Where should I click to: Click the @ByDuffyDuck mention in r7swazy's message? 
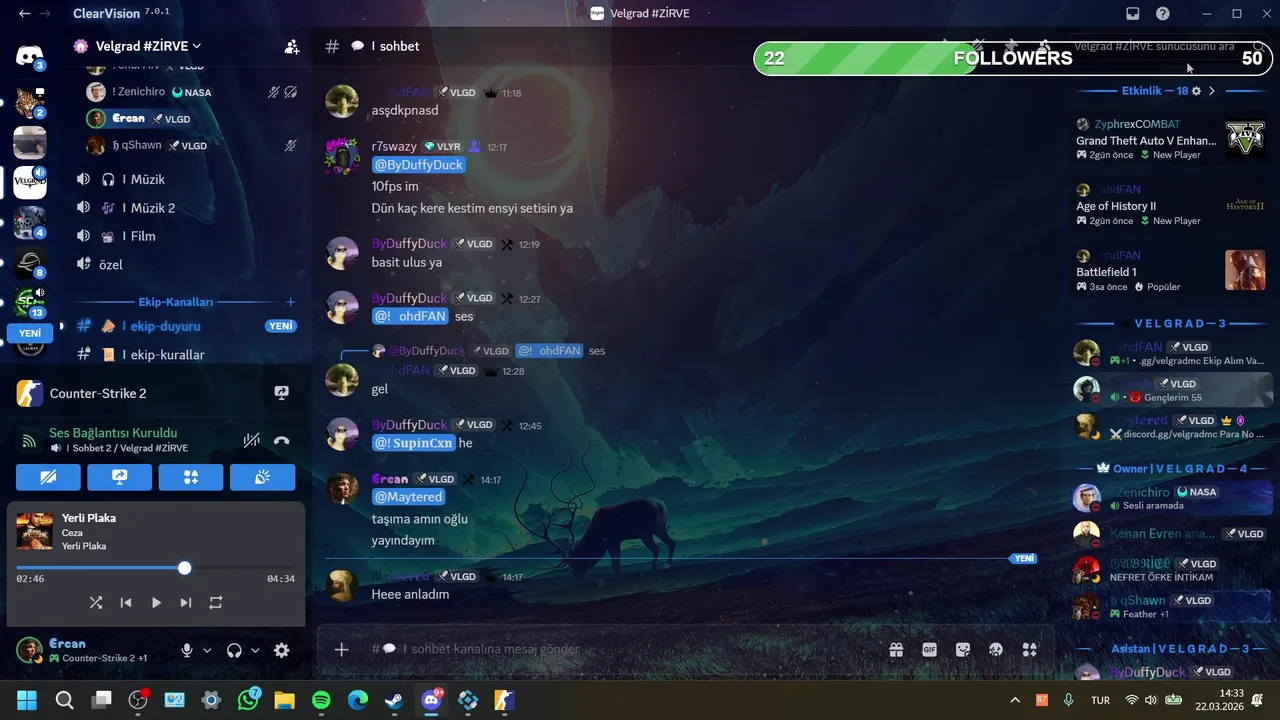pyautogui.click(x=418, y=165)
